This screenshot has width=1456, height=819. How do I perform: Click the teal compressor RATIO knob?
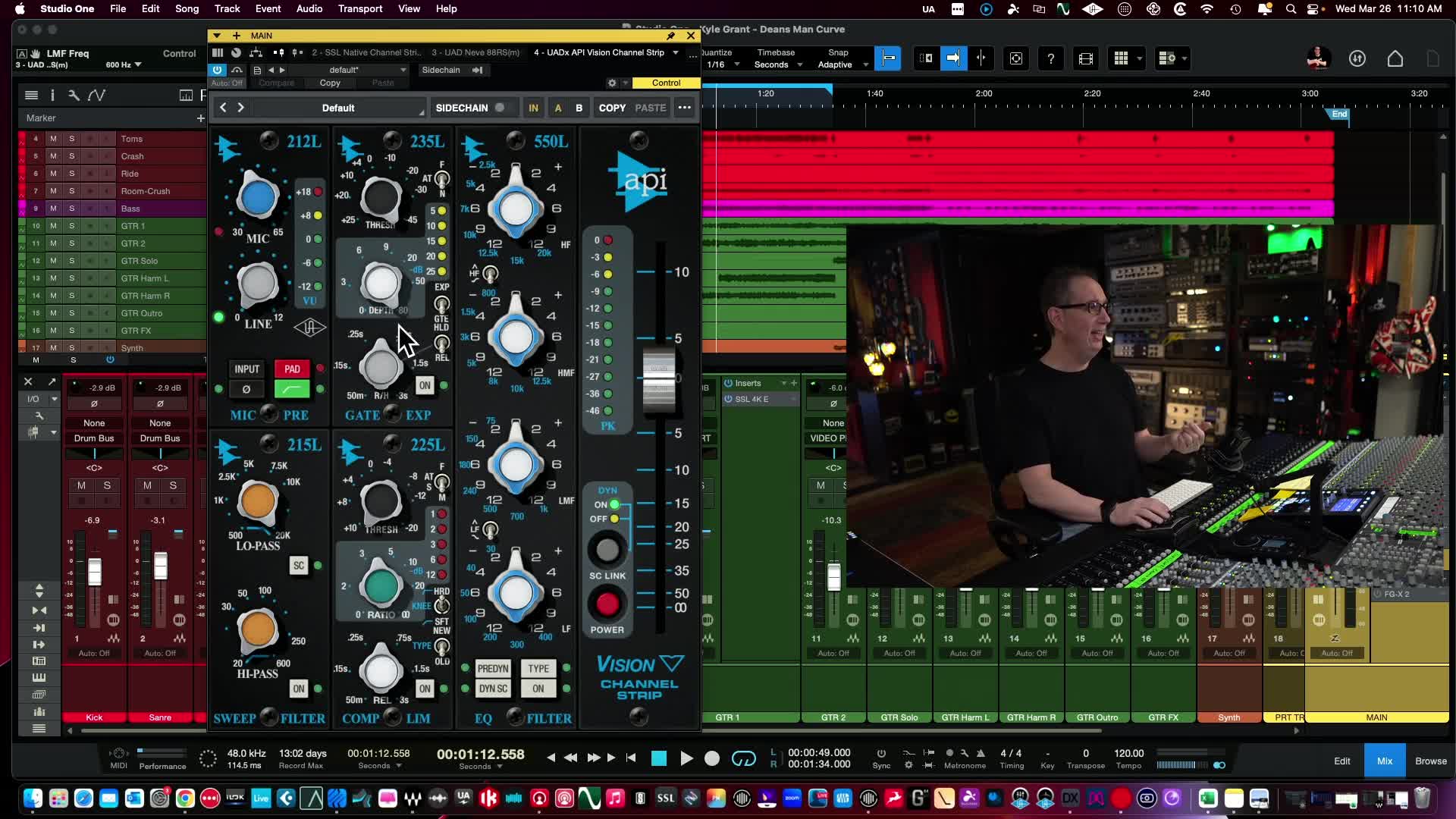coord(381,585)
